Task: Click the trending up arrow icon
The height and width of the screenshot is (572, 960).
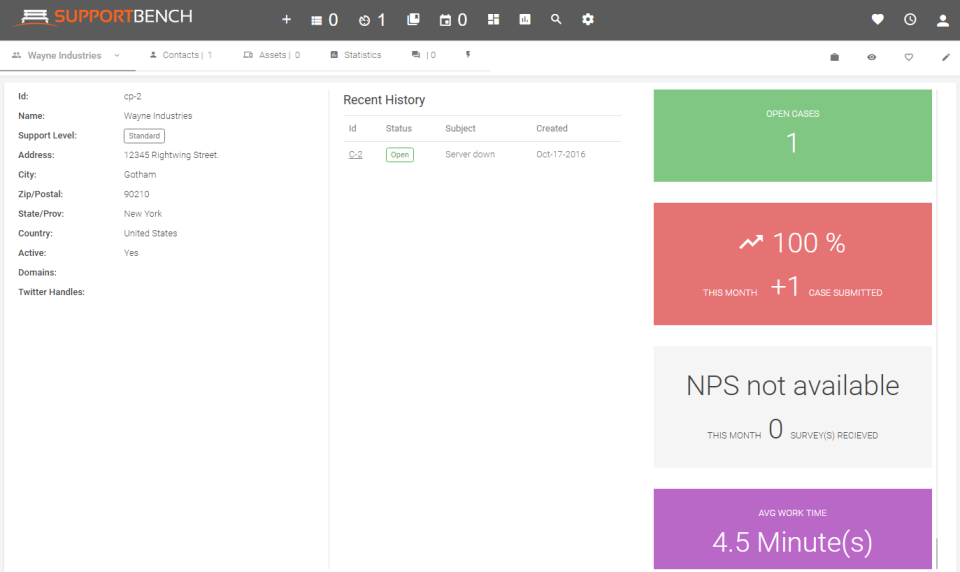Action: click(751, 243)
